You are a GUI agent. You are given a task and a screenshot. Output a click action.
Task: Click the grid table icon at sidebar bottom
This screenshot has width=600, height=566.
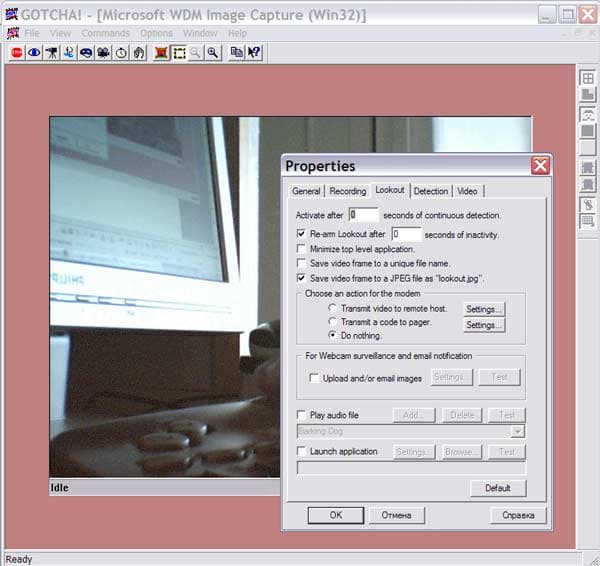click(588, 222)
